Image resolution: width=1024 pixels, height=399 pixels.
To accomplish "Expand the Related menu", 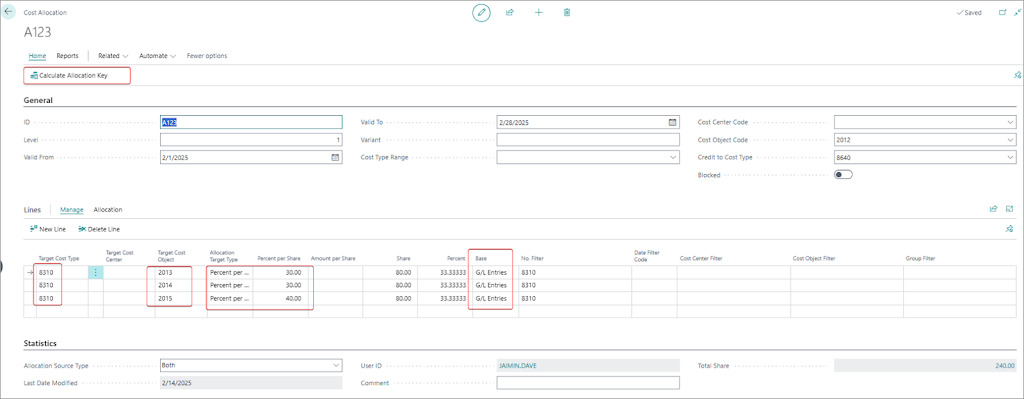I will pyautogui.click(x=113, y=56).
